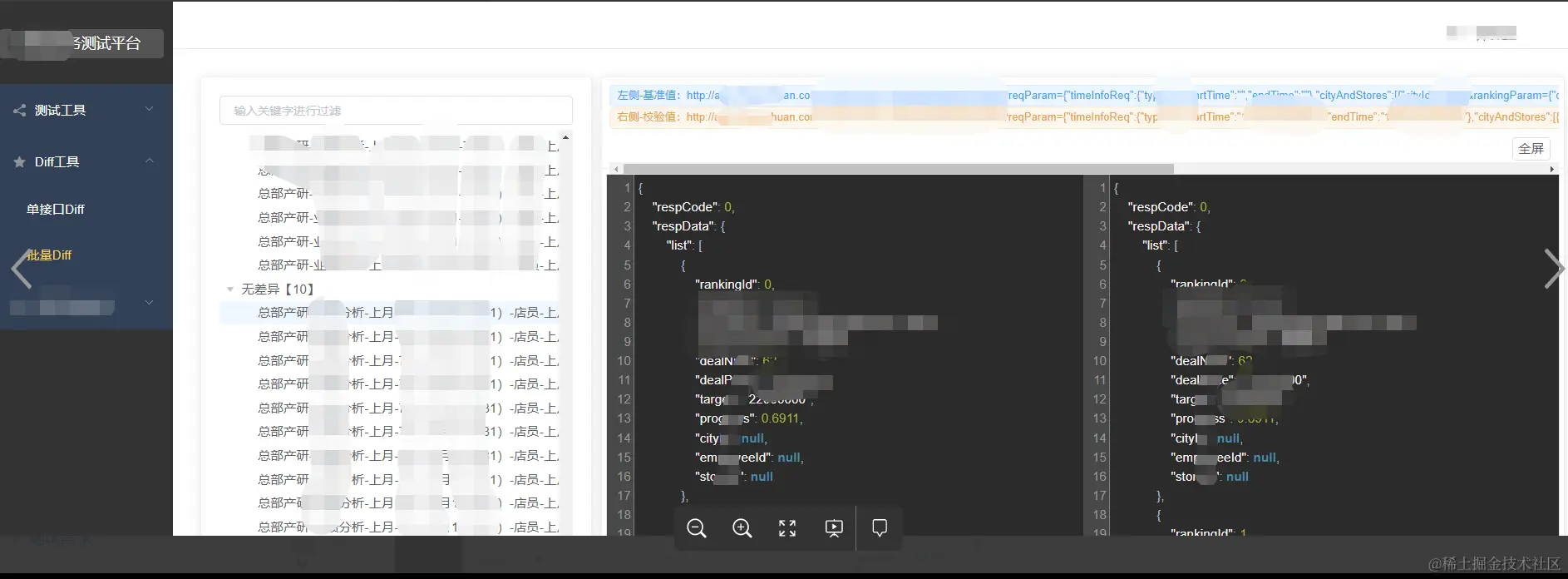
Task: Click "list": [ line in left pane
Action: pos(685,245)
